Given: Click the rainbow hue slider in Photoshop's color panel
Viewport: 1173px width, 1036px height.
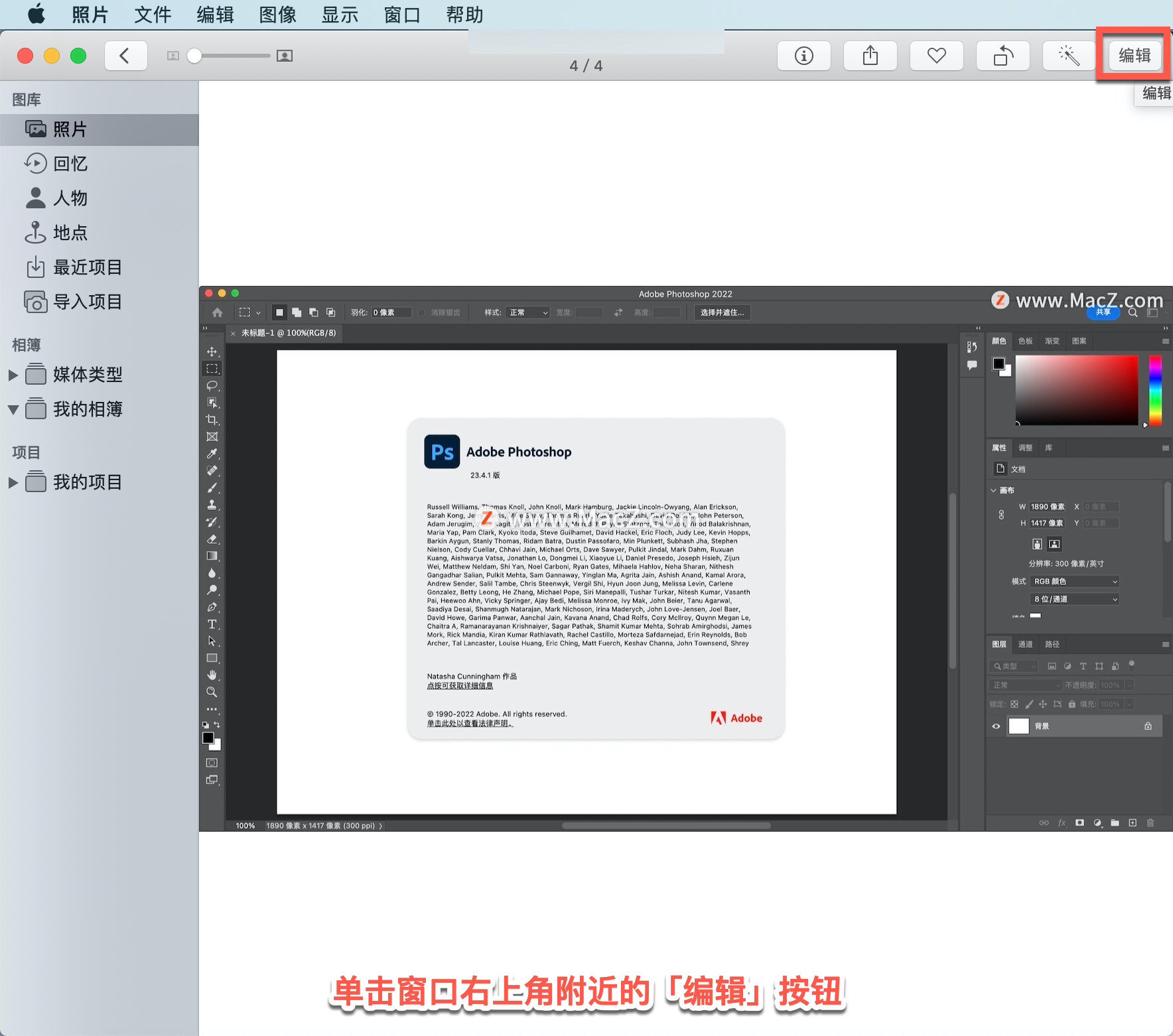Looking at the screenshot, I should 1155,390.
